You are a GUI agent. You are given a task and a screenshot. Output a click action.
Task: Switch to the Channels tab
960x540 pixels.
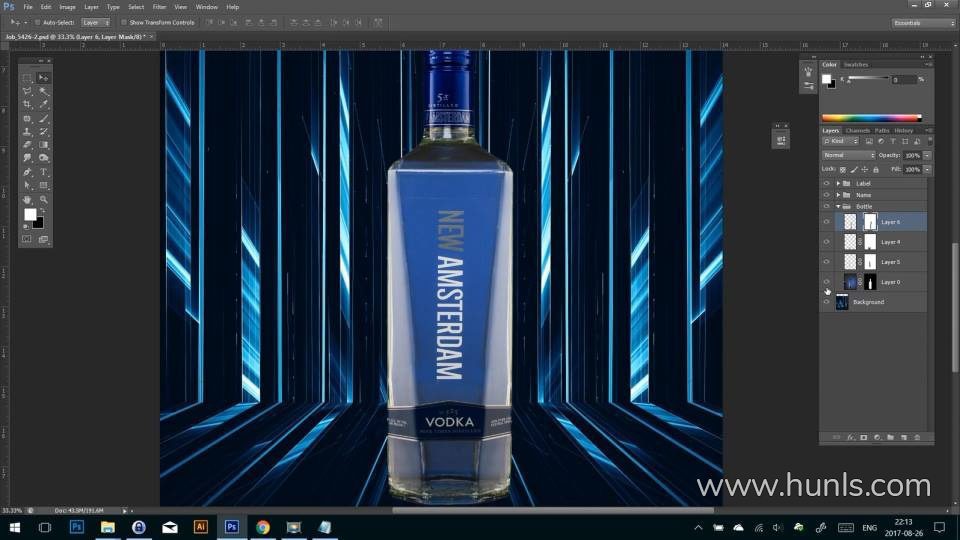point(857,130)
